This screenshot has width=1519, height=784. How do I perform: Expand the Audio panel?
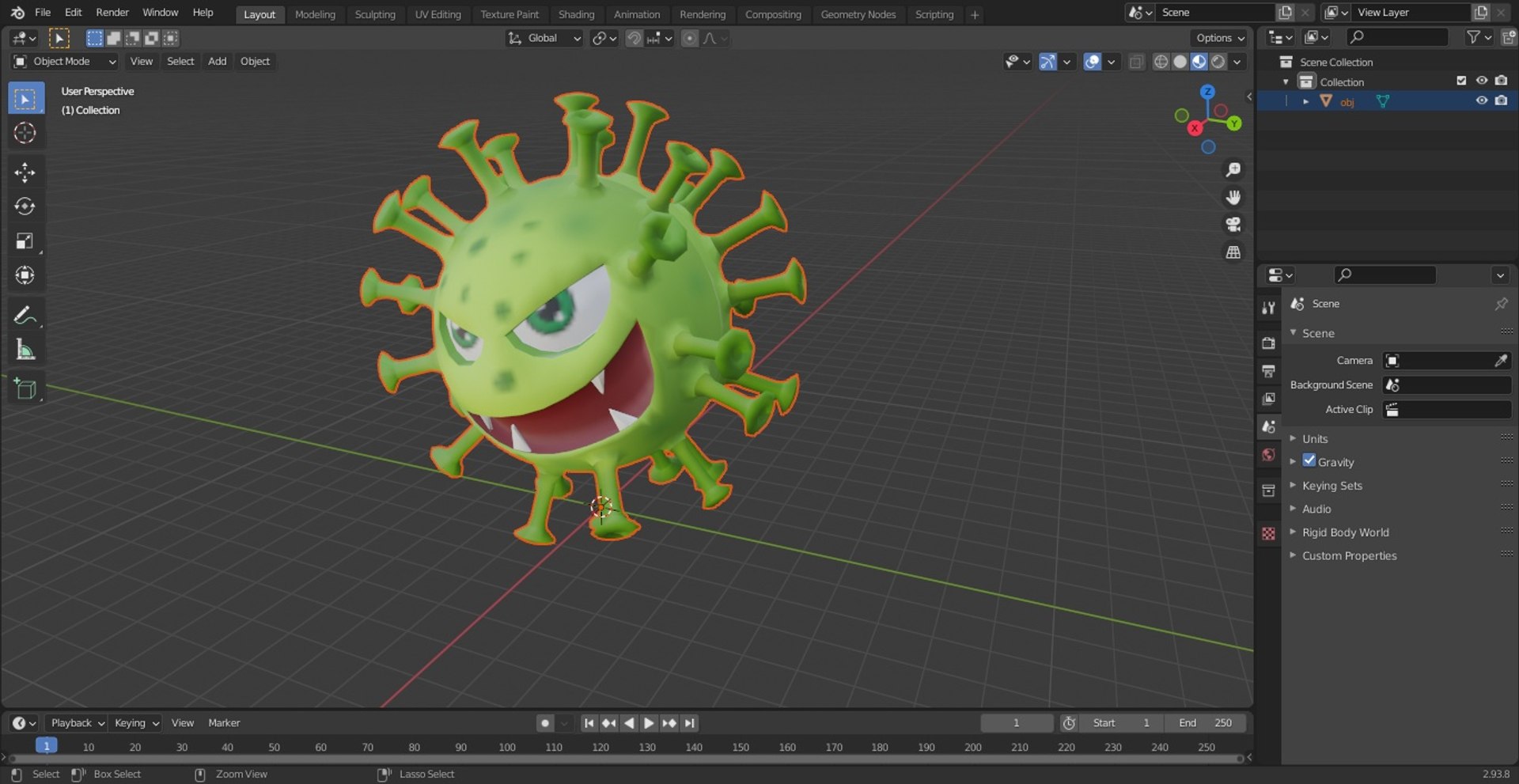click(x=1316, y=509)
